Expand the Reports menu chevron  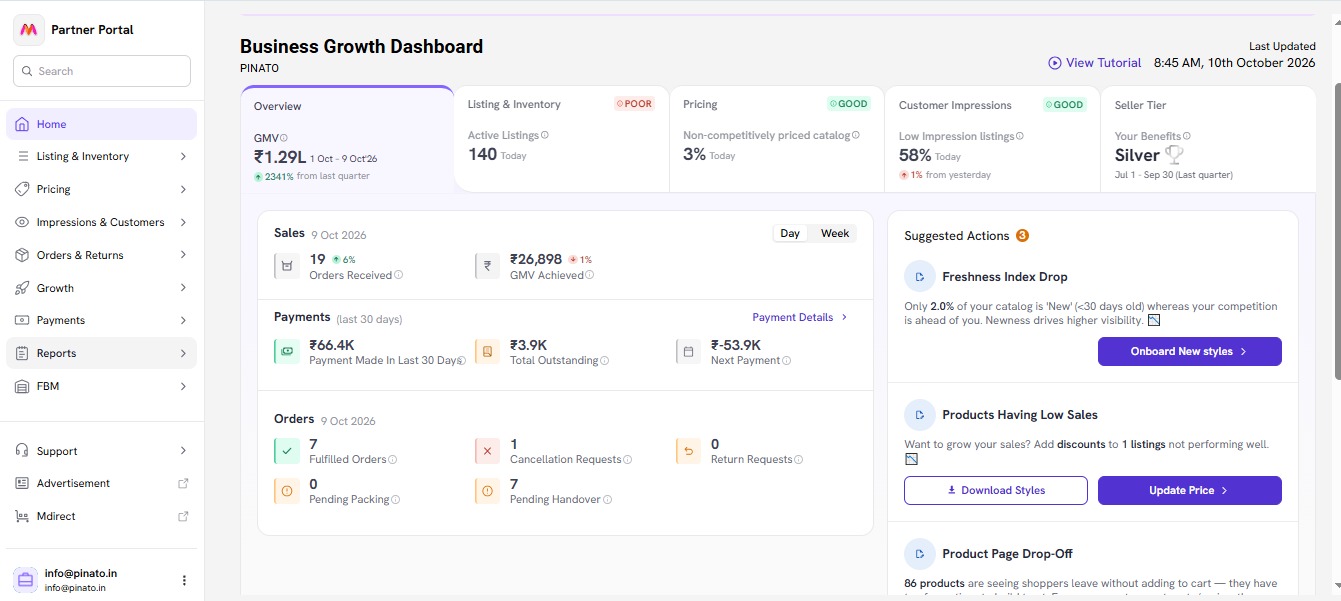point(183,353)
